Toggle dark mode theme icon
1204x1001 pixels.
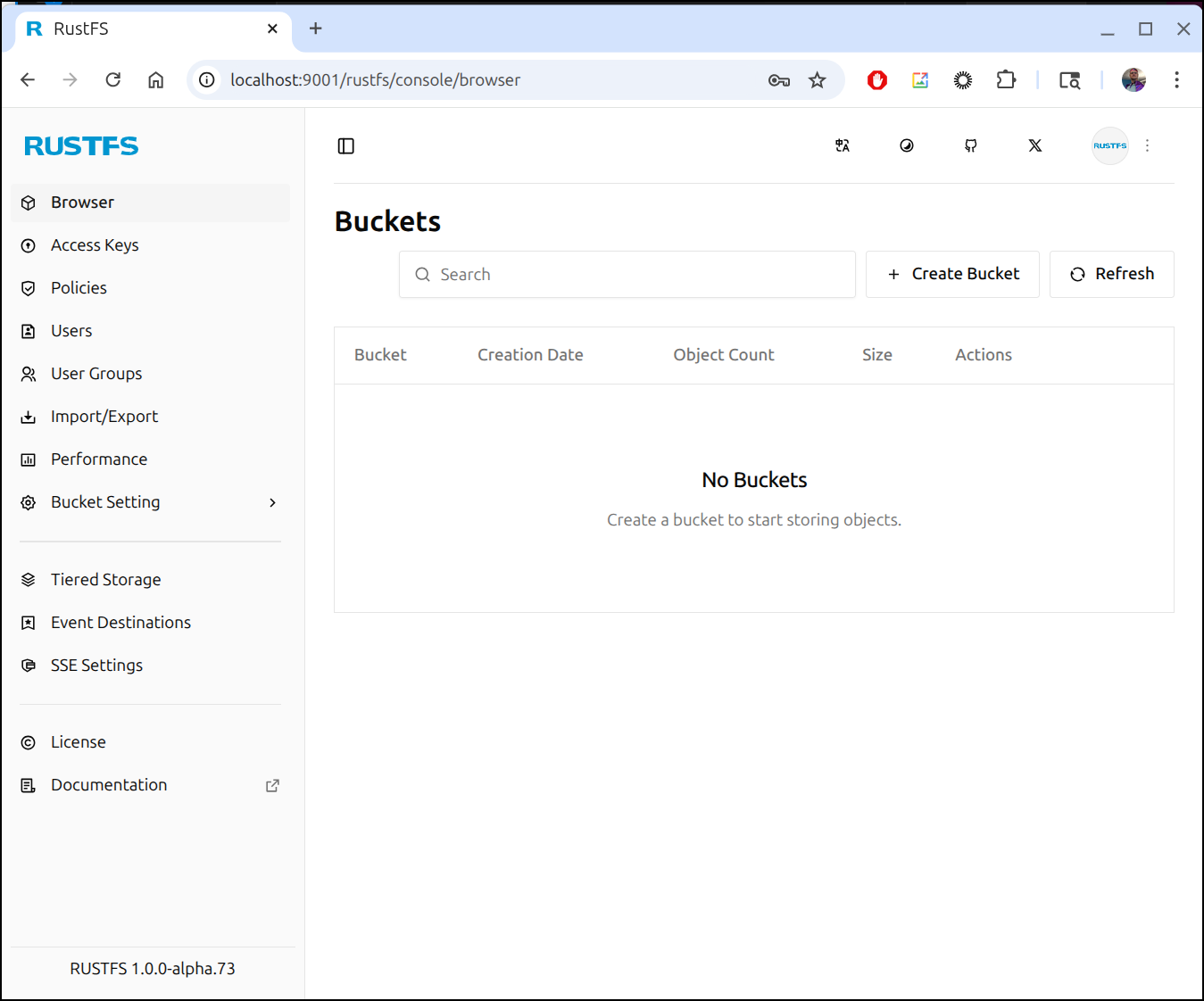(x=907, y=146)
